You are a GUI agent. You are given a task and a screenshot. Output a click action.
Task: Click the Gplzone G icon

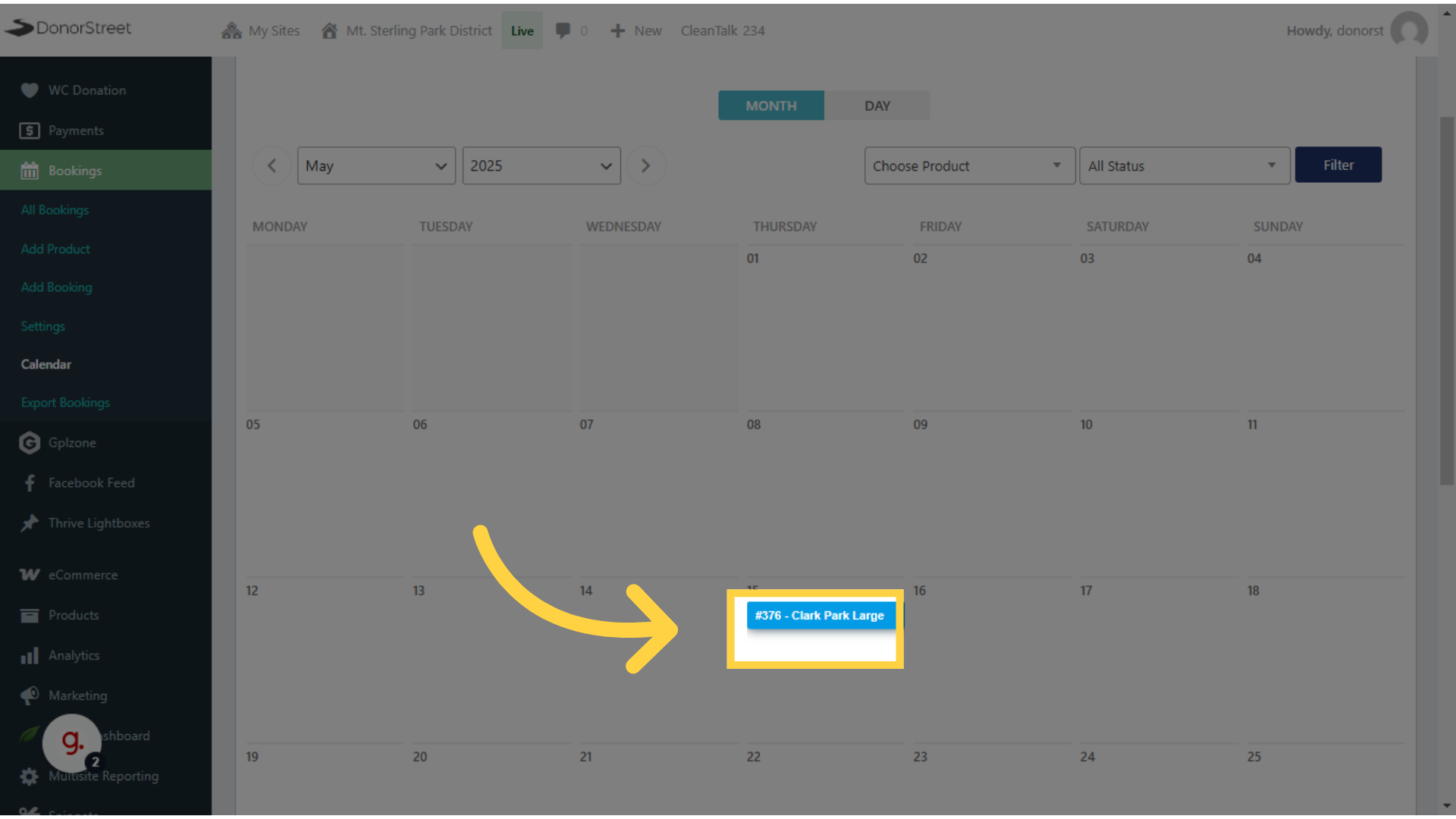(x=30, y=443)
